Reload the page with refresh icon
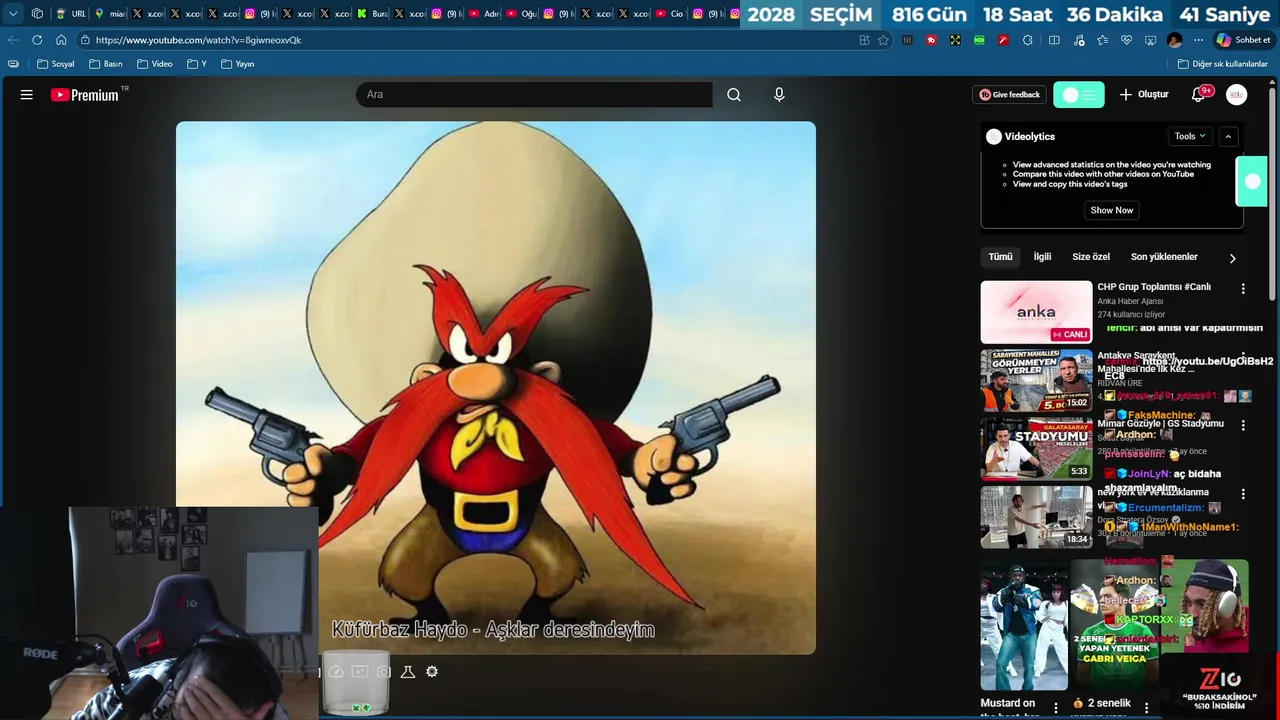 [x=37, y=40]
